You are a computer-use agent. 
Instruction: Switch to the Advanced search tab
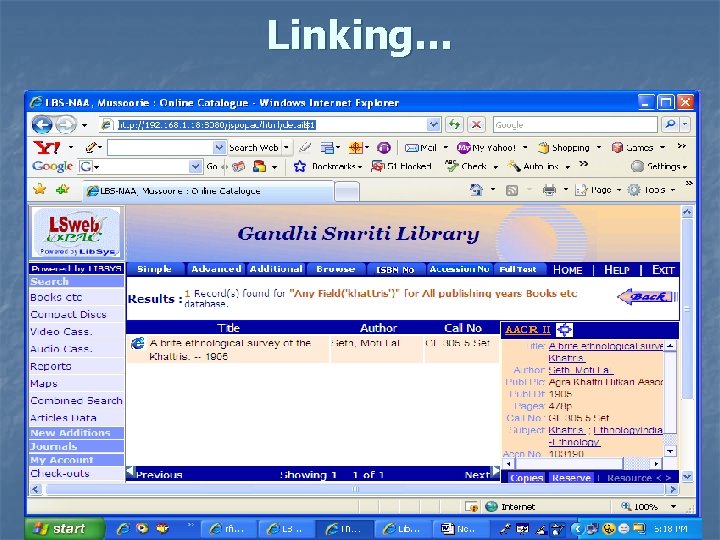216,269
